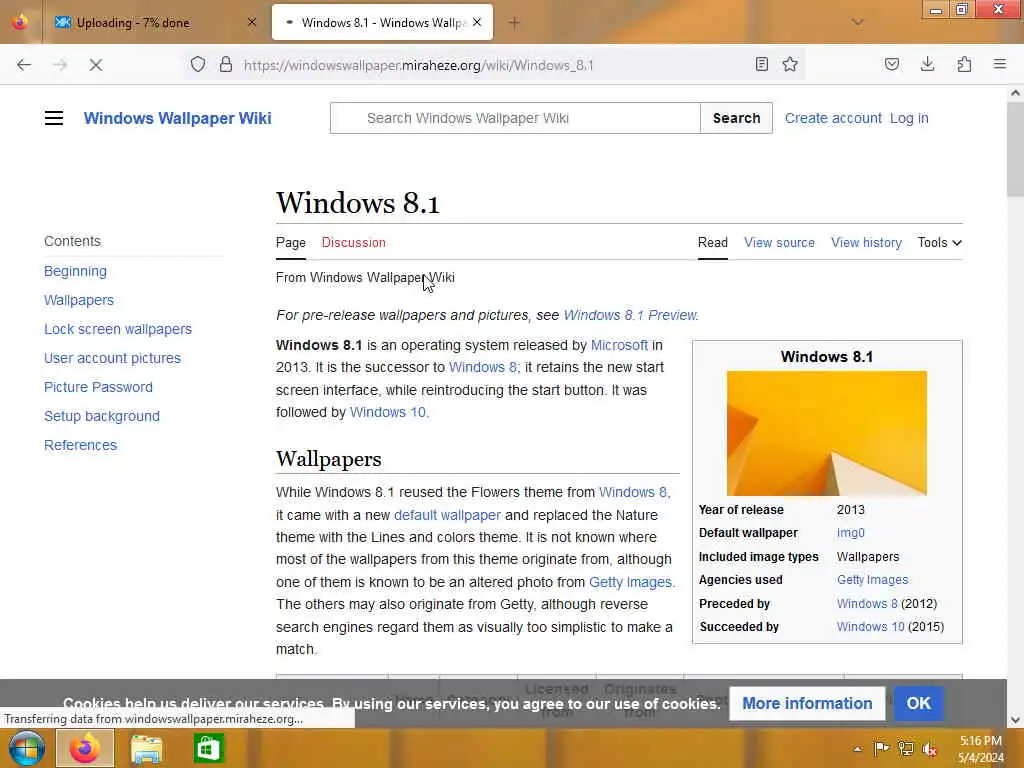Image resolution: width=1024 pixels, height=768 pixels.
Task: Open the Firefox application hamburger menu
Action: pos(1000,64)
